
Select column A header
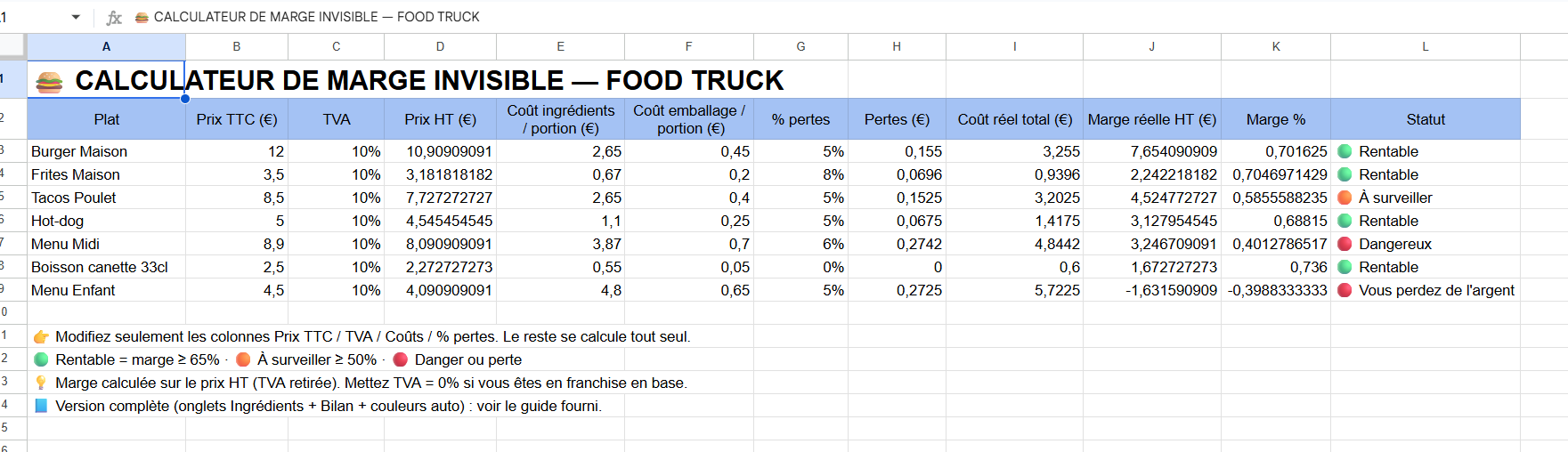106,46
